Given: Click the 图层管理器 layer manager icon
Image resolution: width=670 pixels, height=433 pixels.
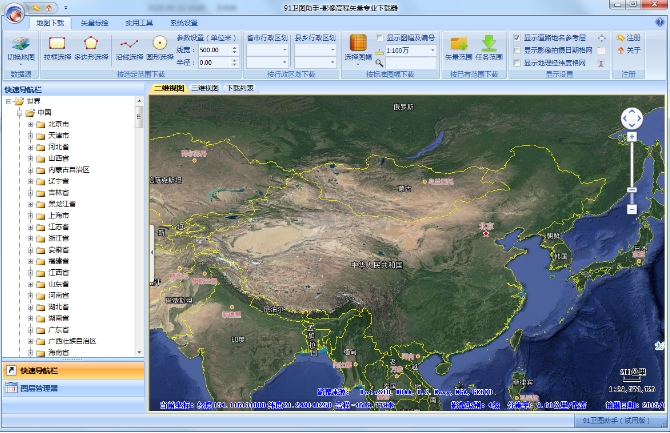Looking at the screenshot, I should pyautogui.click(x=12, y=388).
